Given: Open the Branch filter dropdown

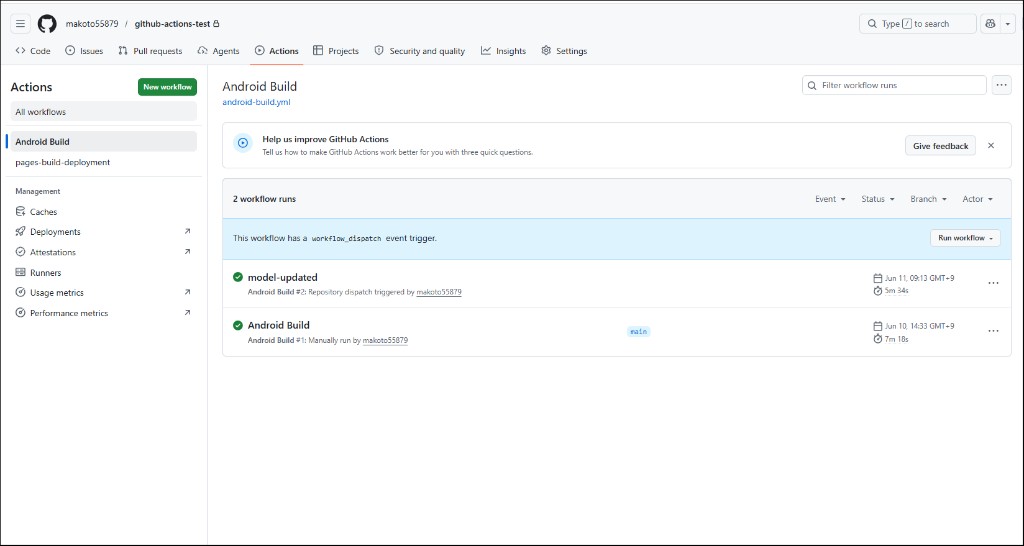Looking at the screenshot, I should (x=929, y=199).
